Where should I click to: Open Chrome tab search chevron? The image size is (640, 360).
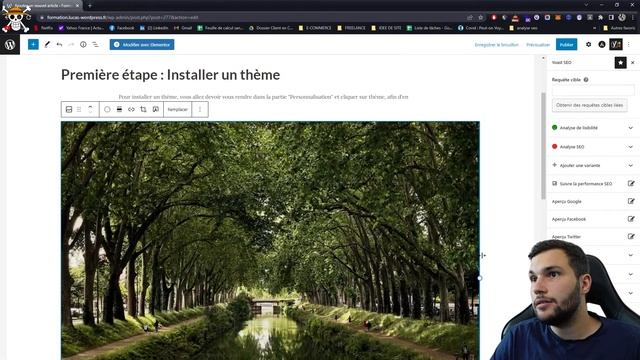tap(586, 5)
